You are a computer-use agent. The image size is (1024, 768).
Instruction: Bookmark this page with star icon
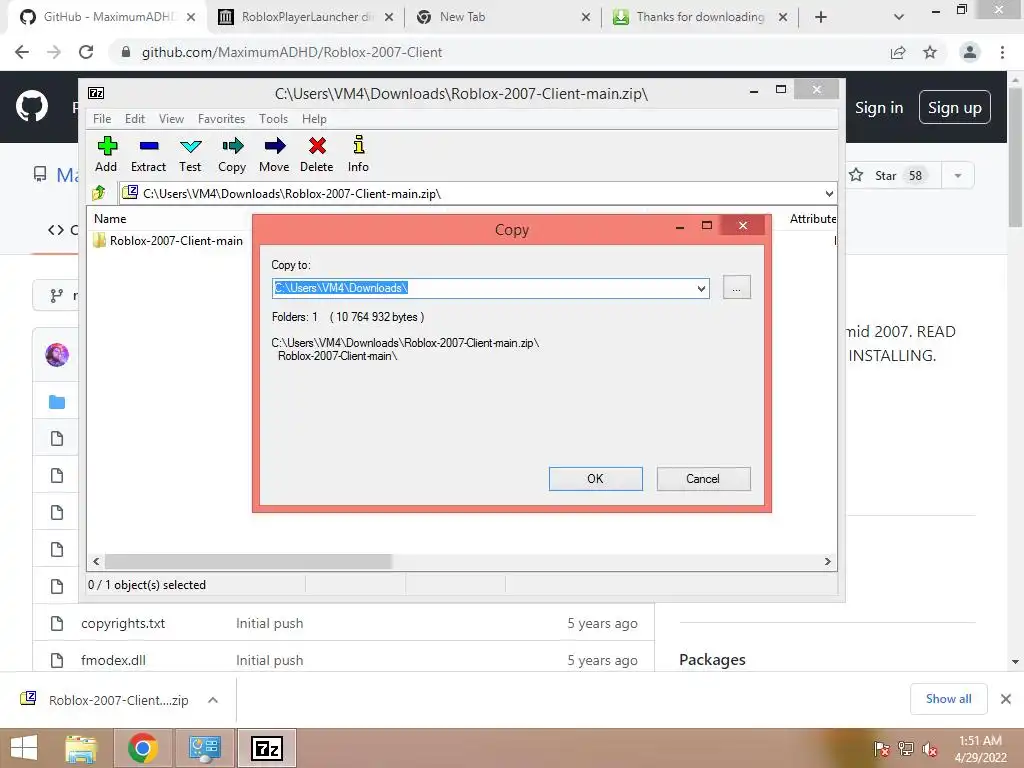pyautogui.click(x=930, y=52)
